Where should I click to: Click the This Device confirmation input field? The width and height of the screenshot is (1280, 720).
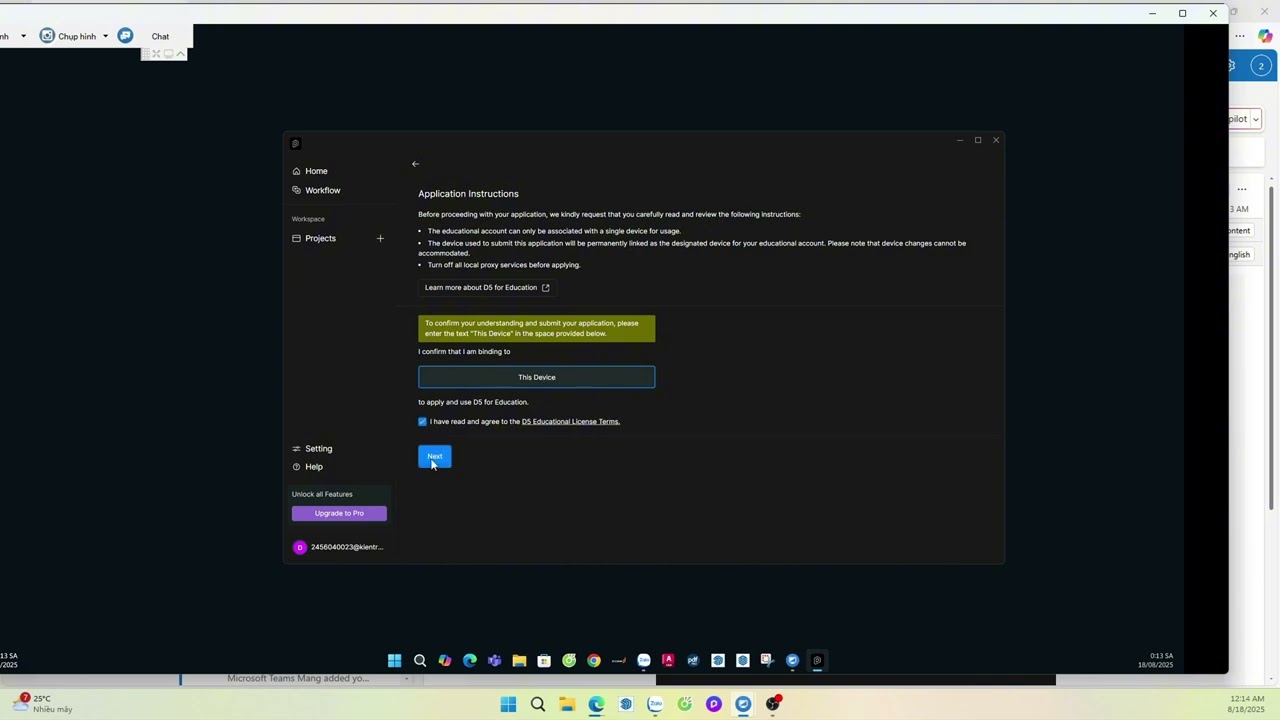coord(537,377)
